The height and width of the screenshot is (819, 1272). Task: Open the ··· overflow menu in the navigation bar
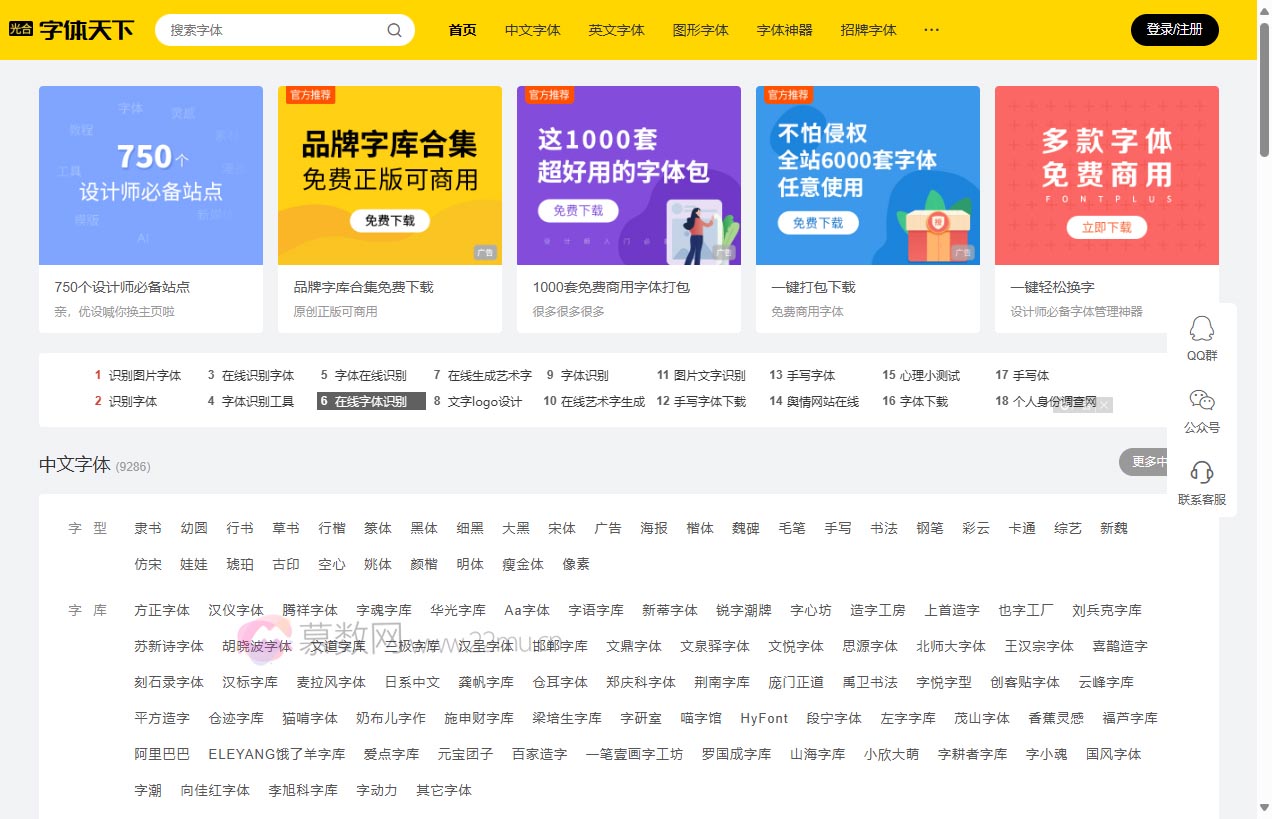tap(931, 30)
